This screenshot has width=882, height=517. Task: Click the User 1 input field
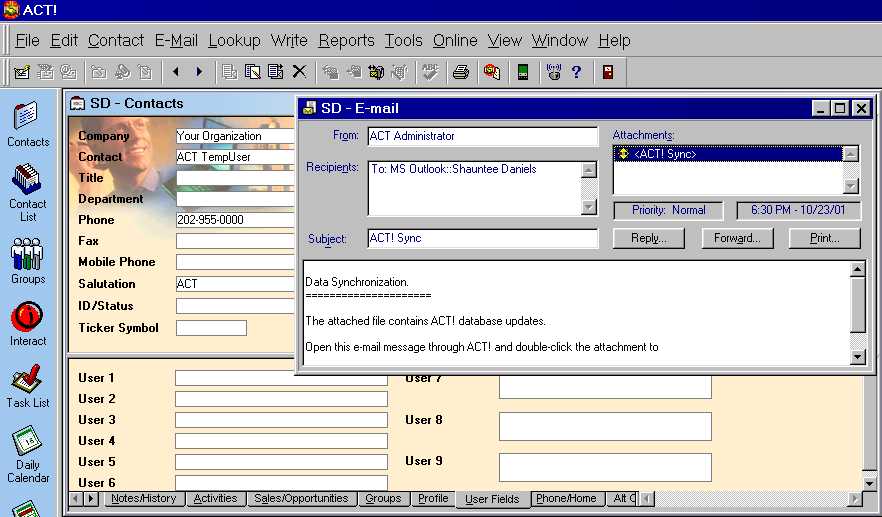[x=281, y=378]
